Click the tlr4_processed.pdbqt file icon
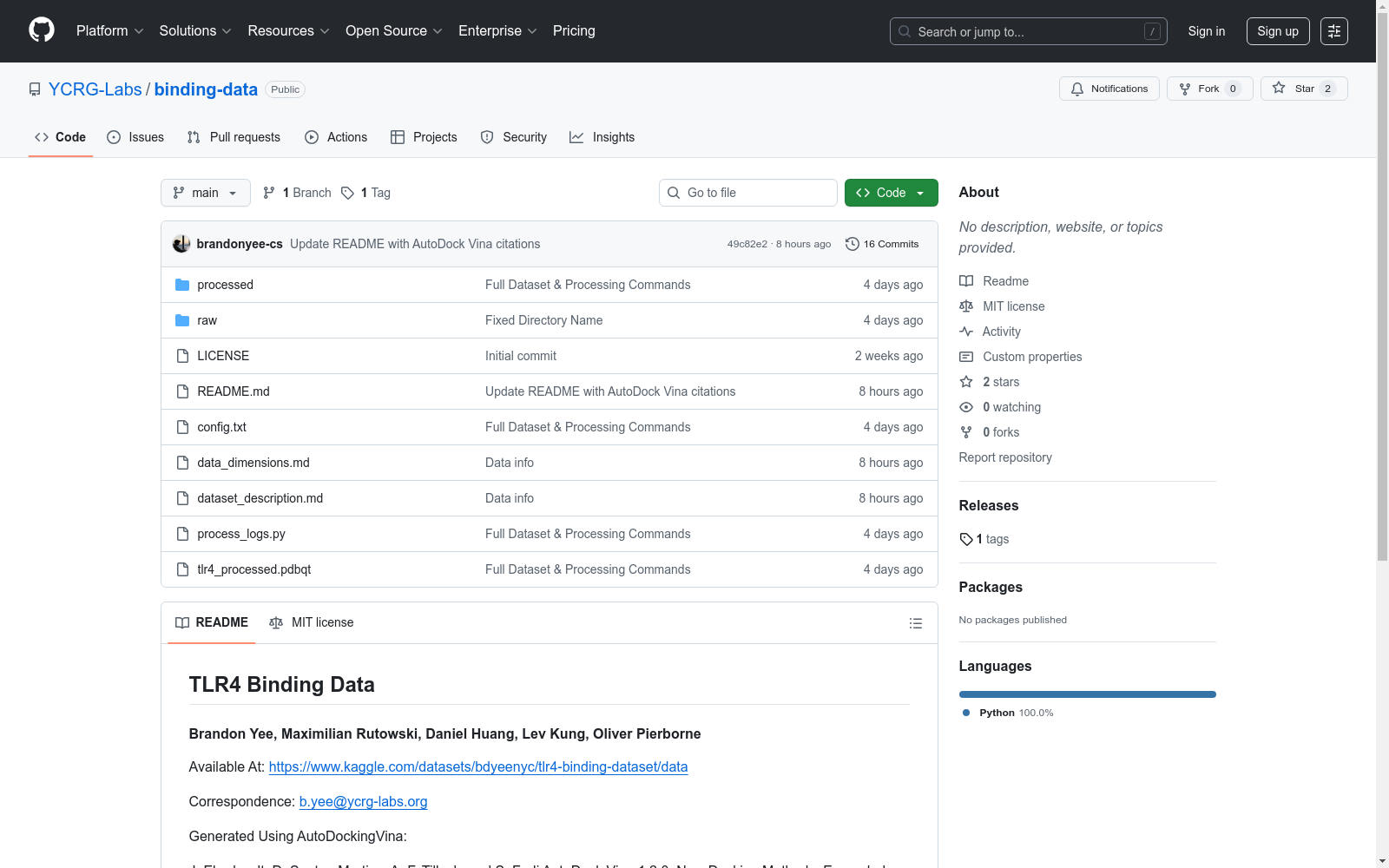1389x868 pixels. point(182,569)
